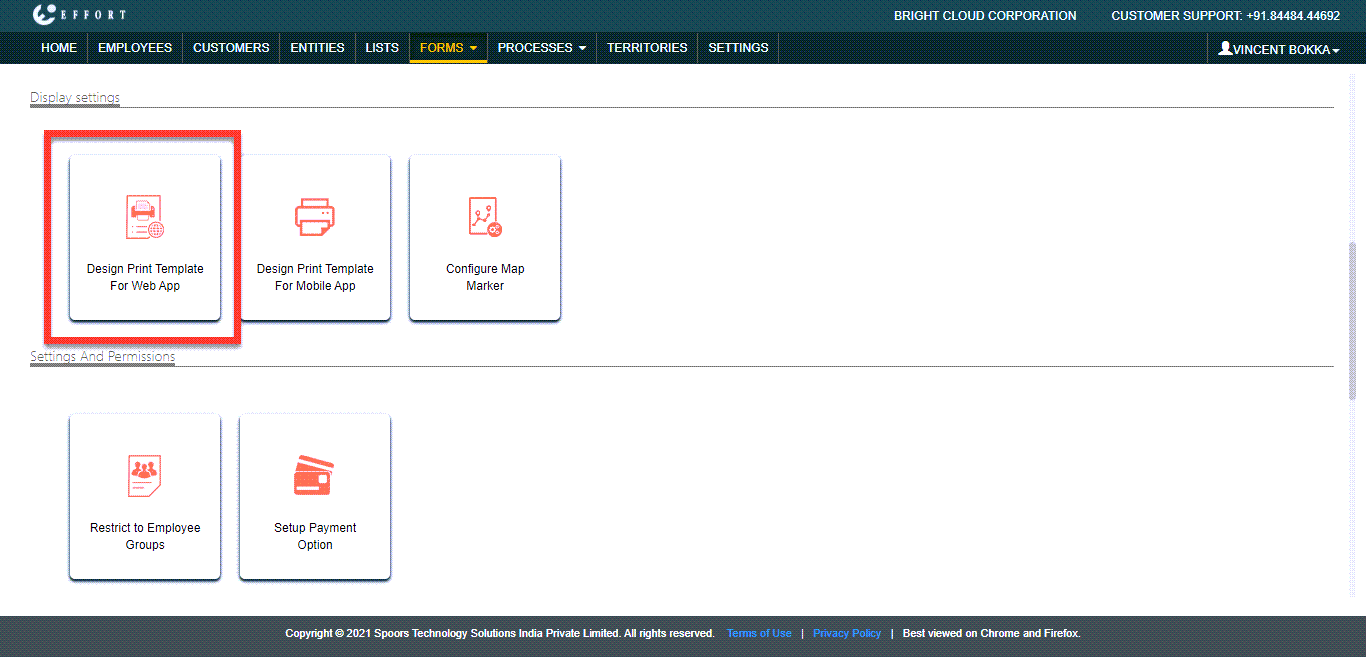The height and width of the screenshot is (657, 1366).
Task: Go to the HOME menu item
Action: tap(59, 48)
